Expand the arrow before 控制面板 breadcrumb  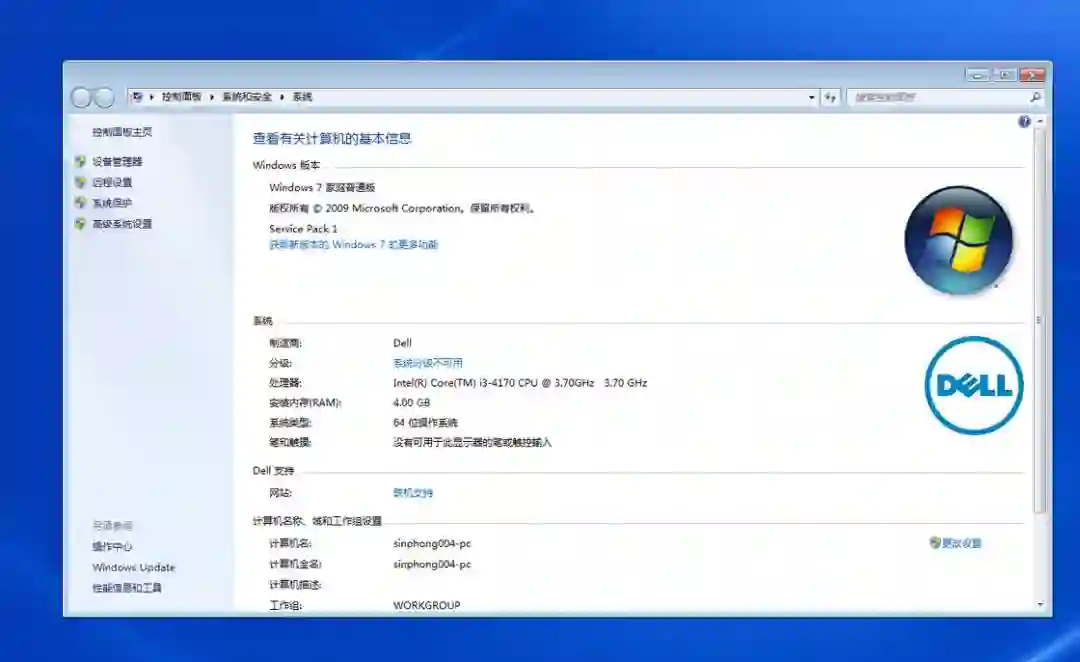tap(152, 97)
